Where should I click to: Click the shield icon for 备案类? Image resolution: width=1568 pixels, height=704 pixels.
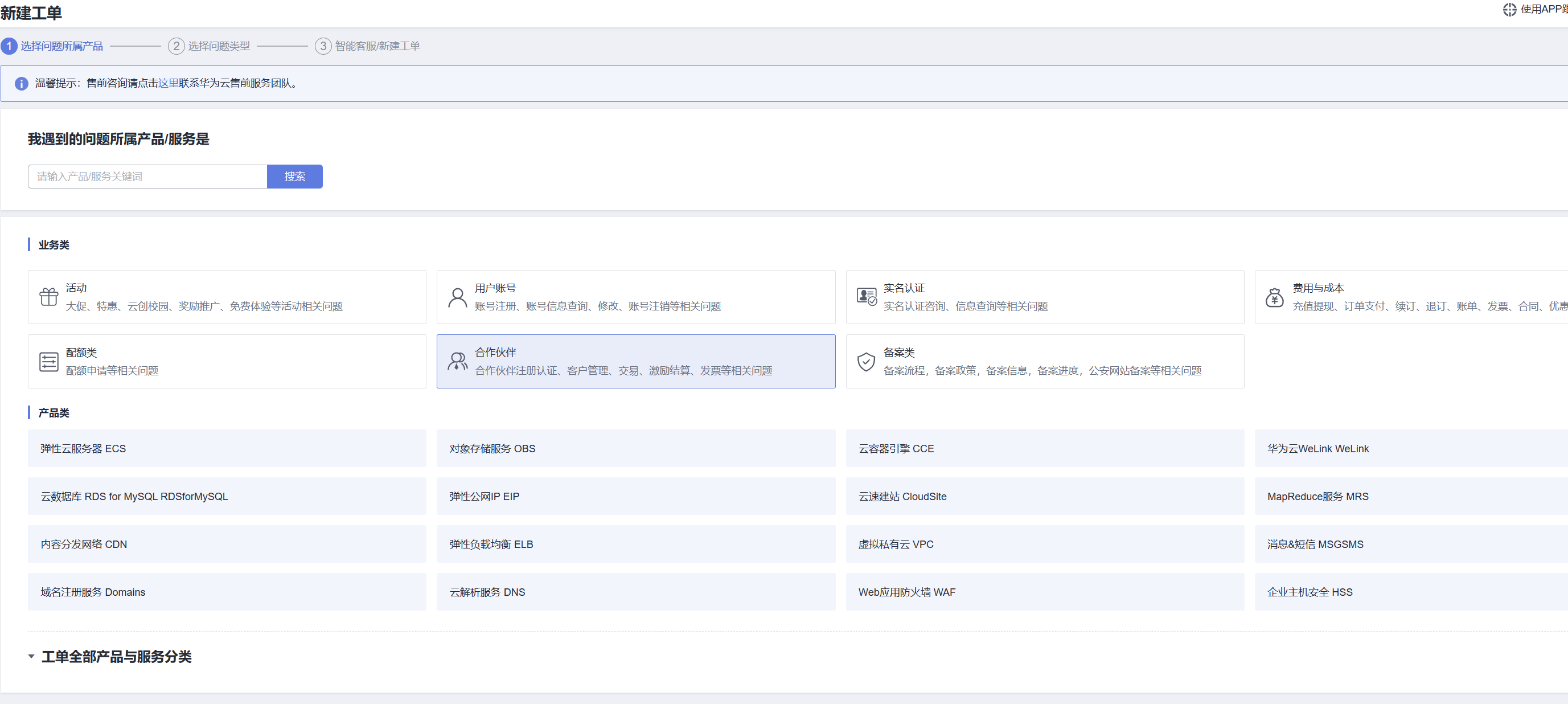pyautogui.click(x=866, y=361)
